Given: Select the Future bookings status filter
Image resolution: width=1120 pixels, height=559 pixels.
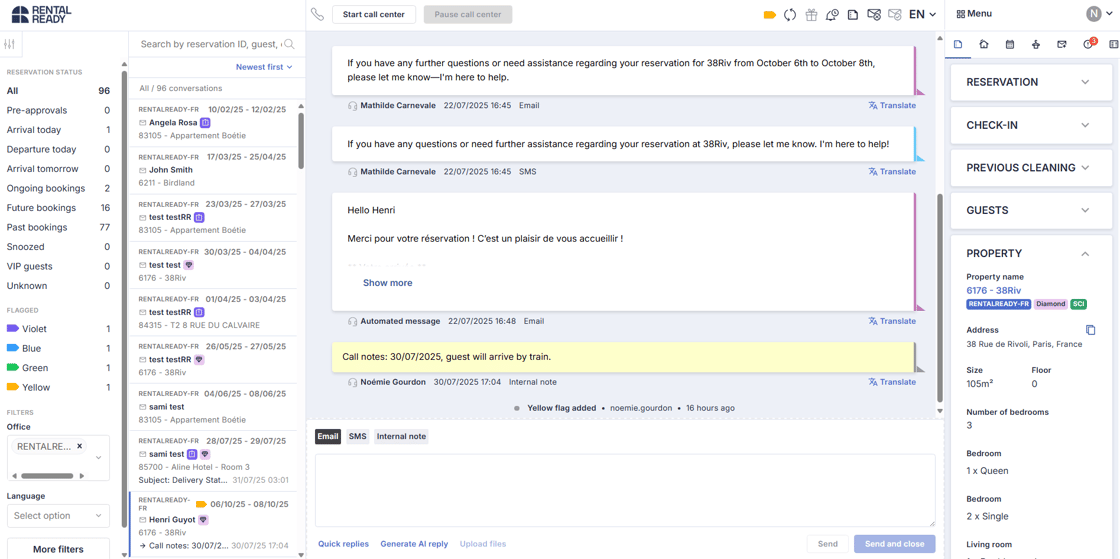Looking at the screenshot, I should click(58, 208).
